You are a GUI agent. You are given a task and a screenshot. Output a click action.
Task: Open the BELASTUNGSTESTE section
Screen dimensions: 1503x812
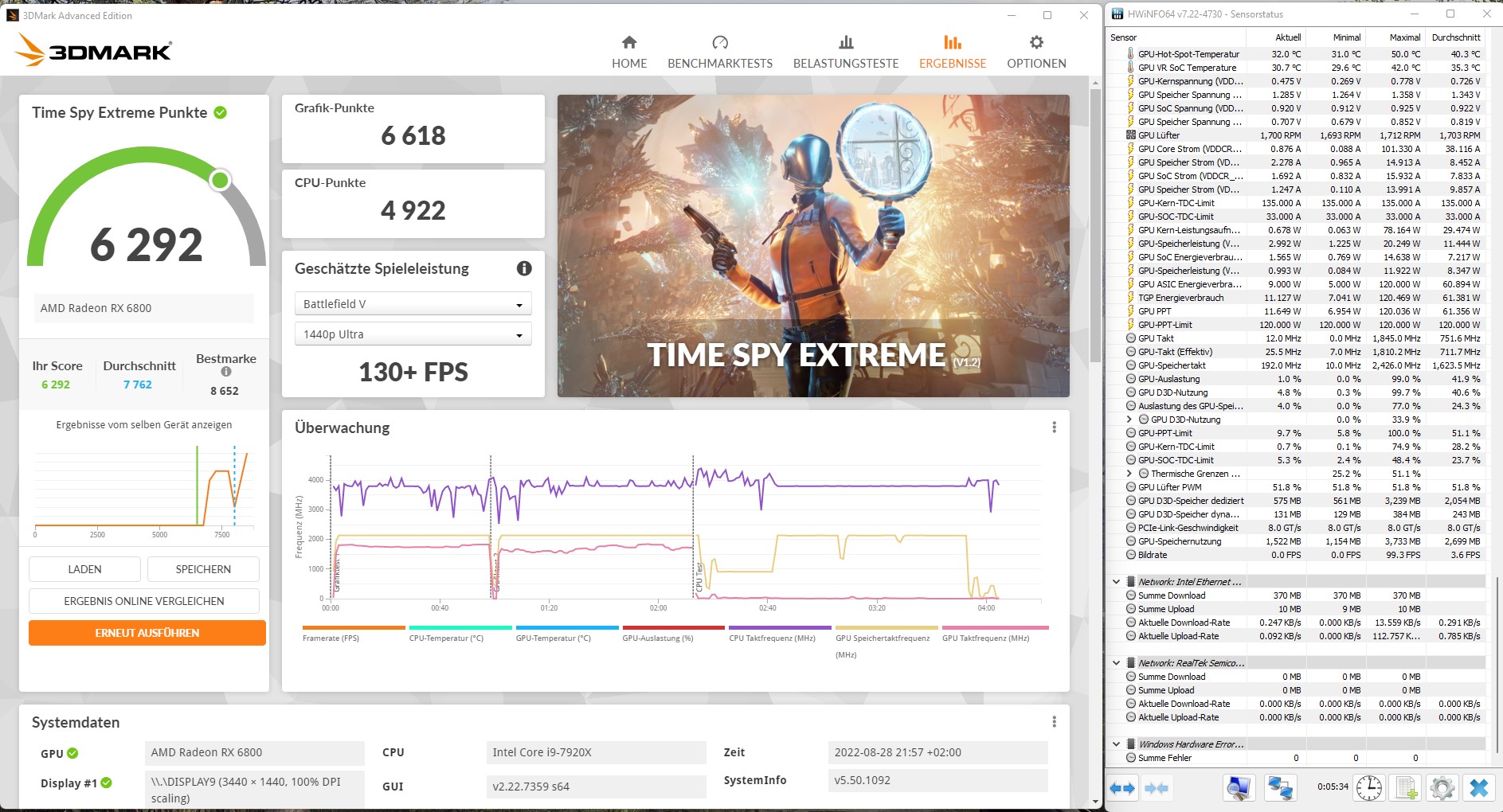click(x=846, y=53)
